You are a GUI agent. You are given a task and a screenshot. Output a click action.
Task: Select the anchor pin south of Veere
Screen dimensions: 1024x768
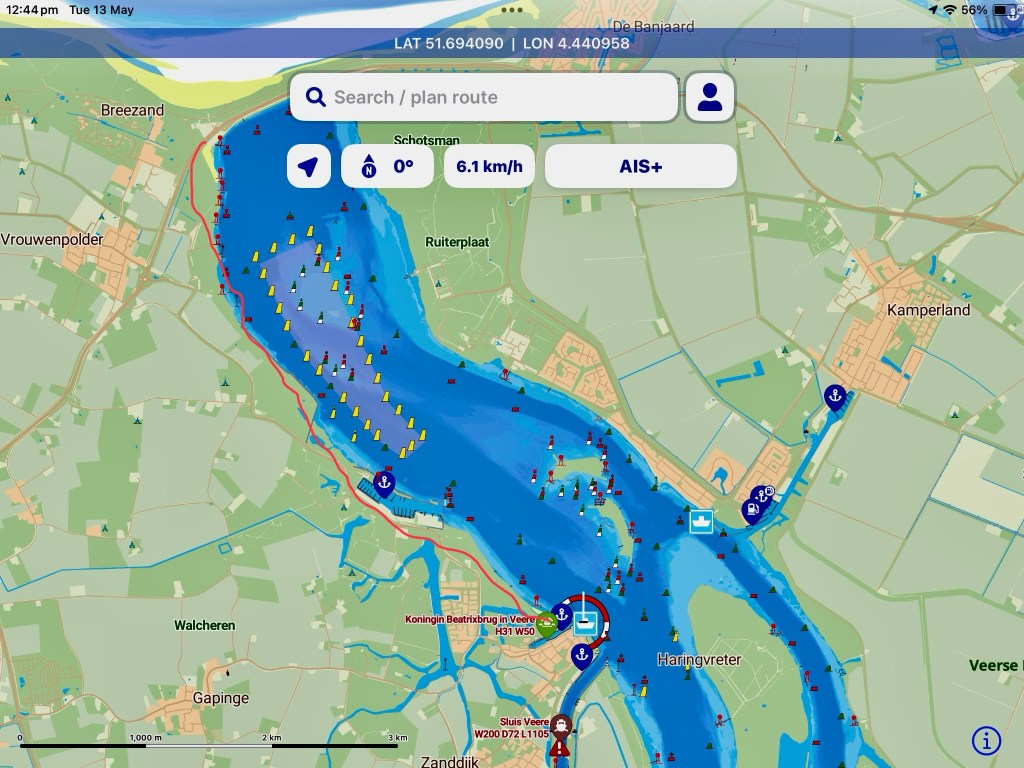point(582,655)
